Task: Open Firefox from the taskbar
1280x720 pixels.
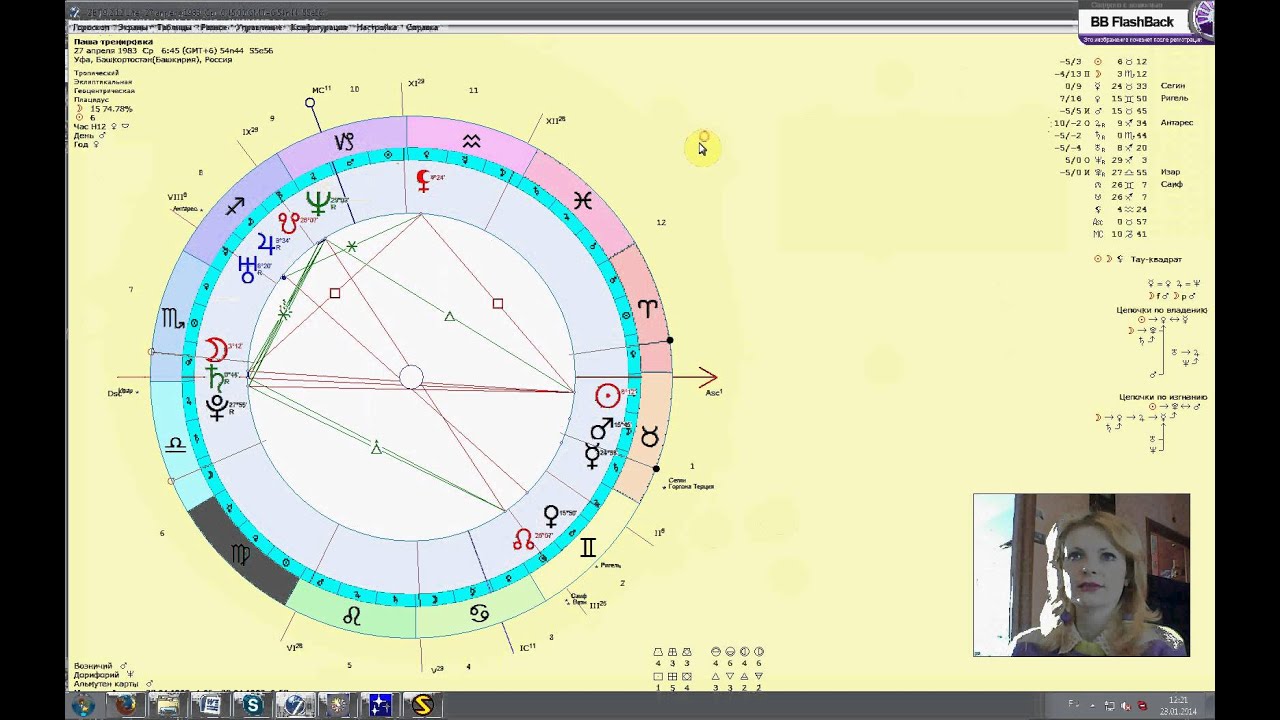Action: pos(125,706)
